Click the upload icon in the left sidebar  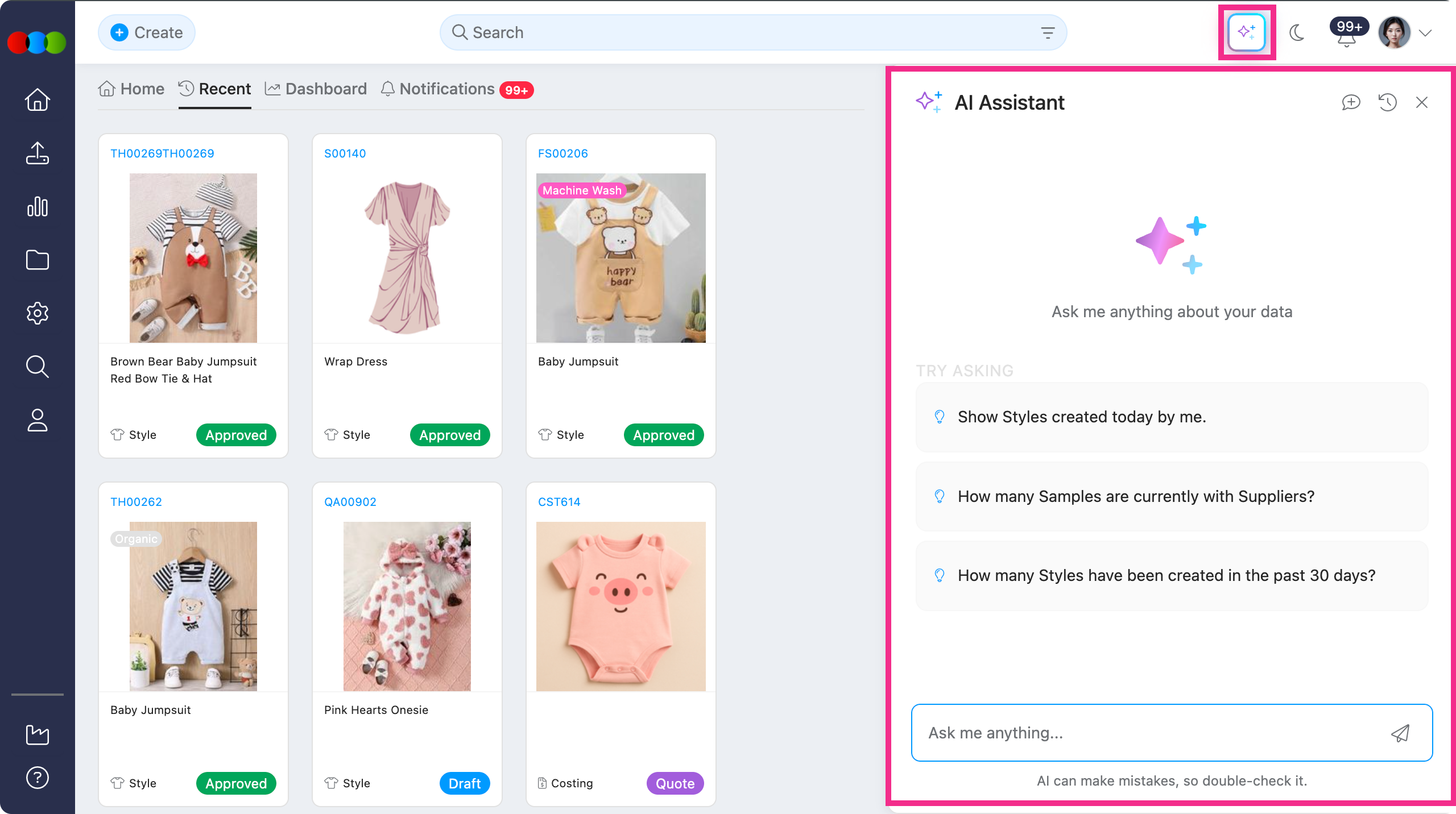point(38,153)
